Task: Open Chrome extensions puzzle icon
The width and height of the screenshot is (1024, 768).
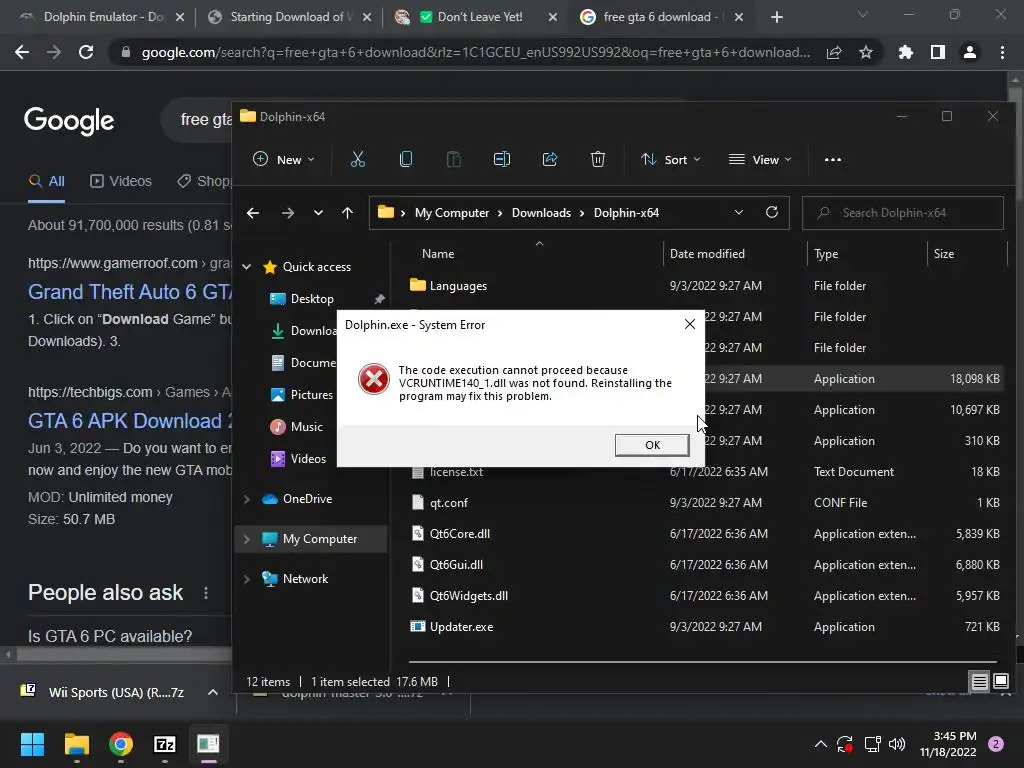Action: 906,52
